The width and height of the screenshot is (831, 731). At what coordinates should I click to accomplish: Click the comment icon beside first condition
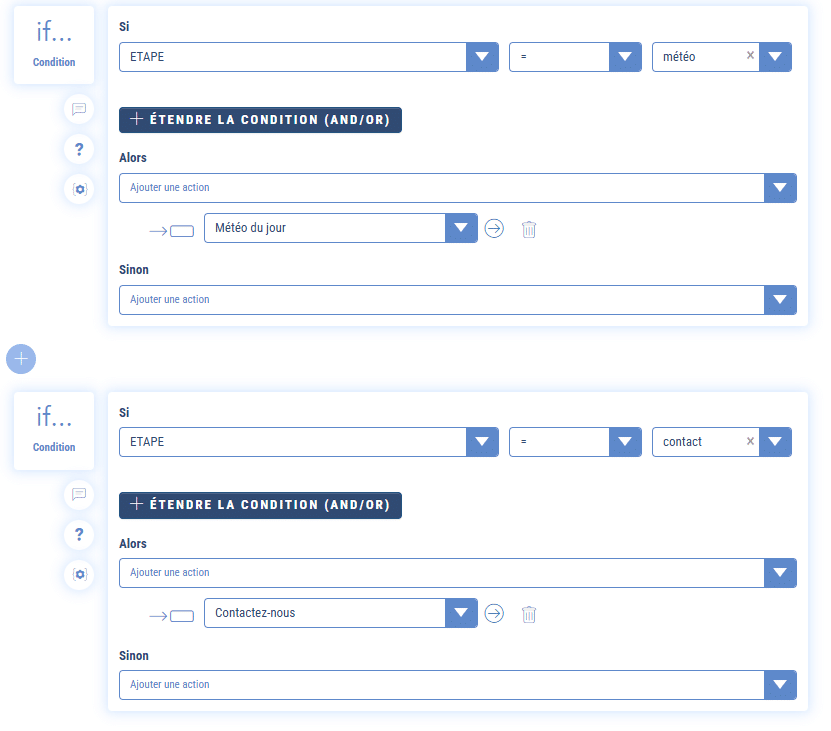[79, 109]
